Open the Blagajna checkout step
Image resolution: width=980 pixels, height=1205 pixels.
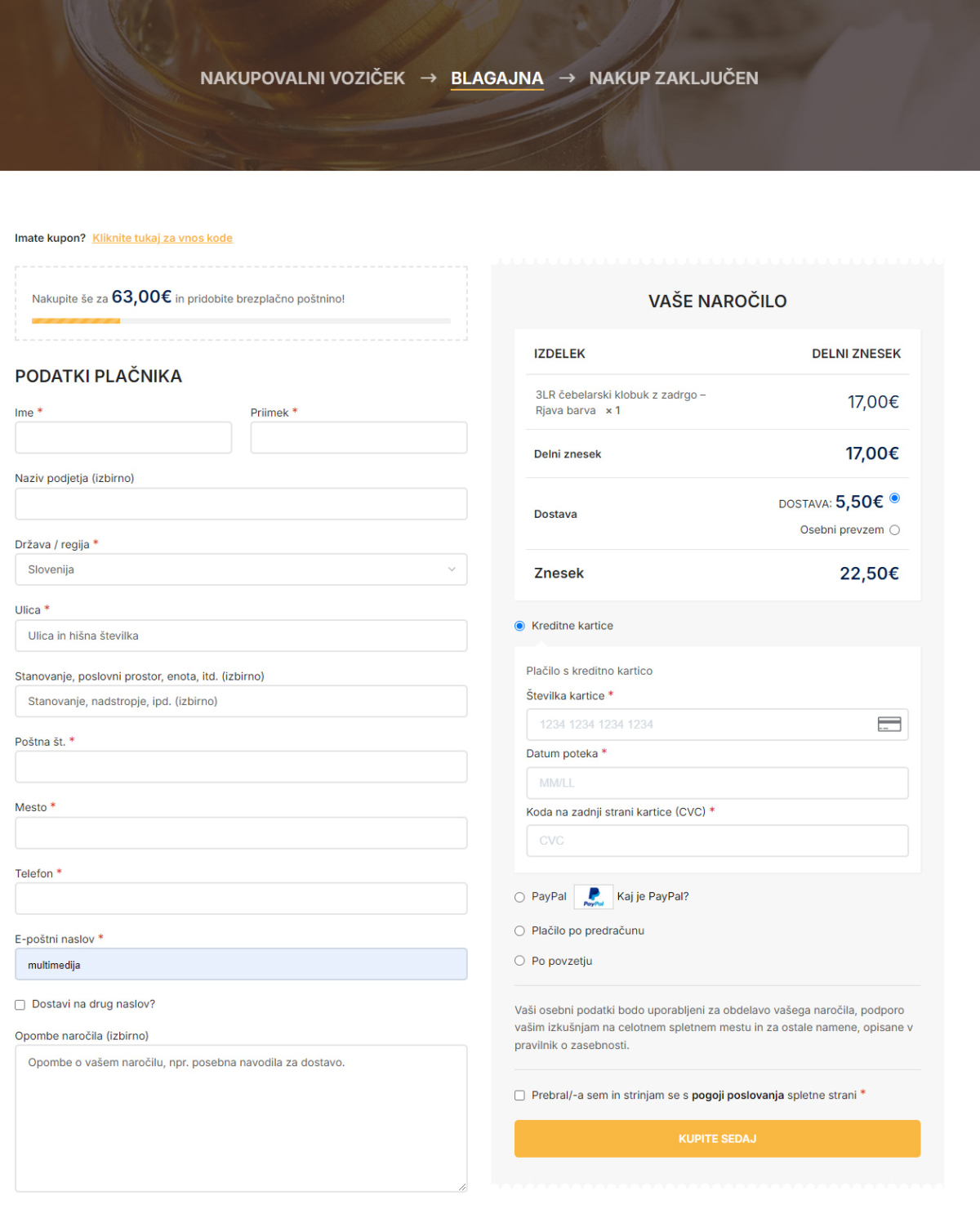coord(497,78)
